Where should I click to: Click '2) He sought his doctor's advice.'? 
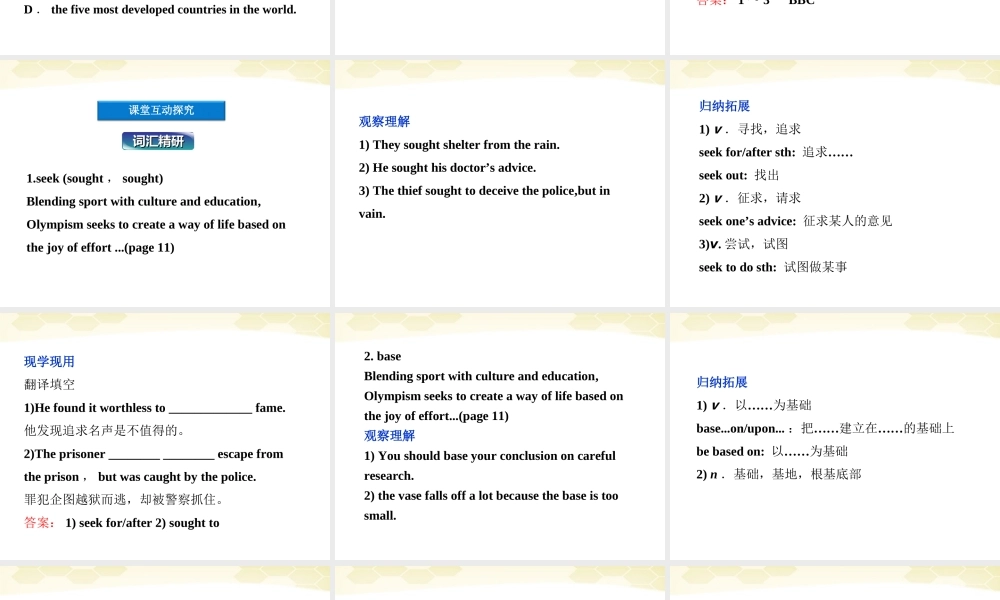(x=447, y=168)
